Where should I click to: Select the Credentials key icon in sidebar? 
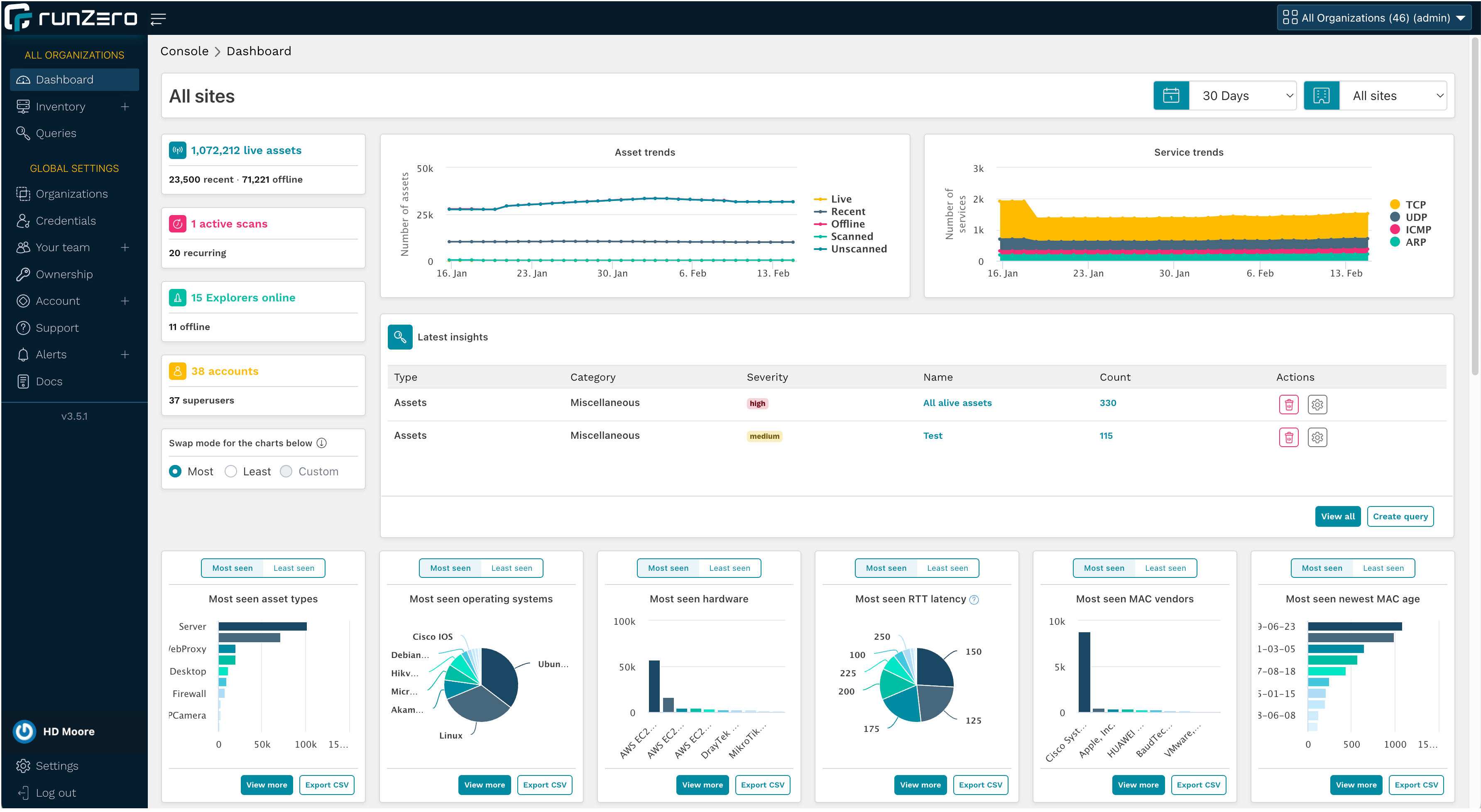pyautogui.click(x=23, y=221)
